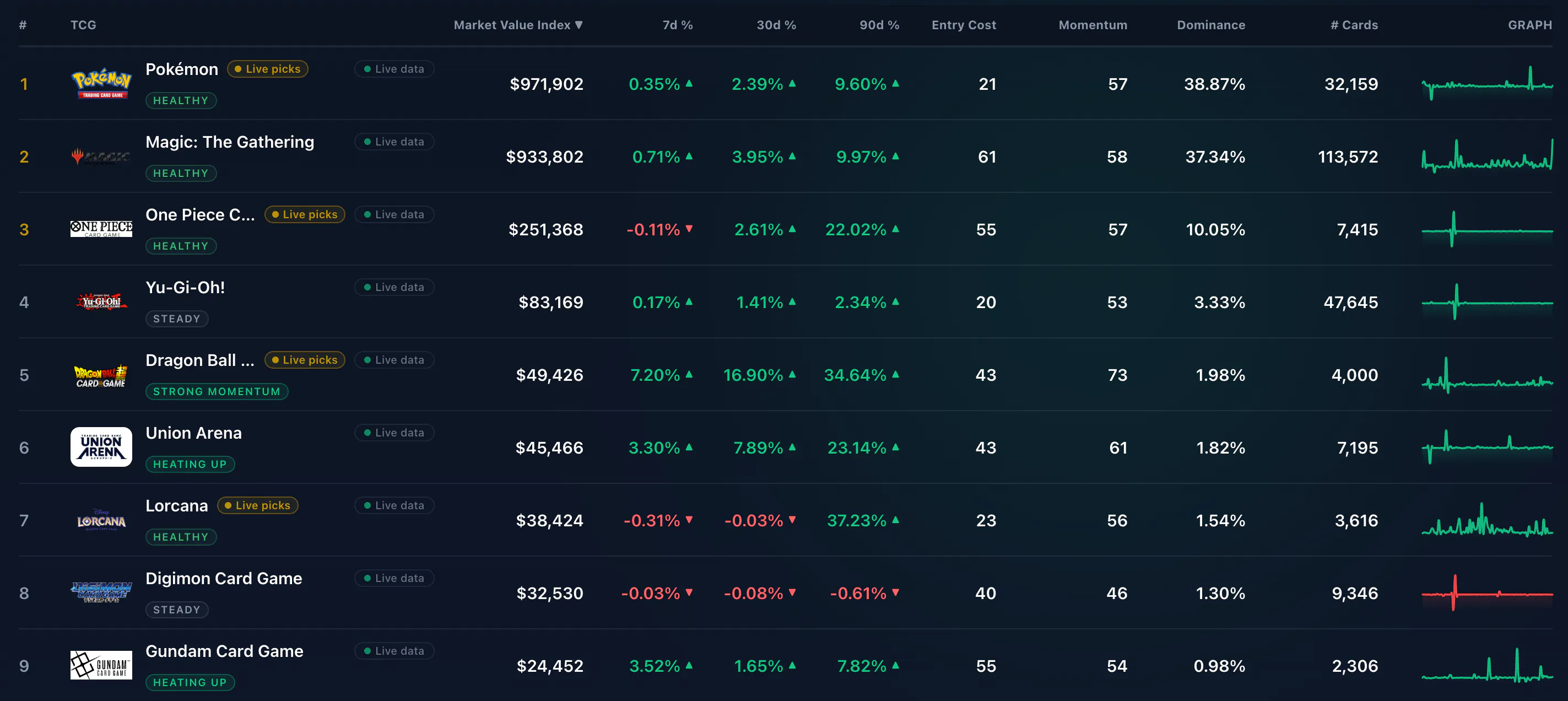Image resolution: width=1568 pixels, height=701 pixels.
Task: Click the Lorcana logo icon
Action: 101,520
